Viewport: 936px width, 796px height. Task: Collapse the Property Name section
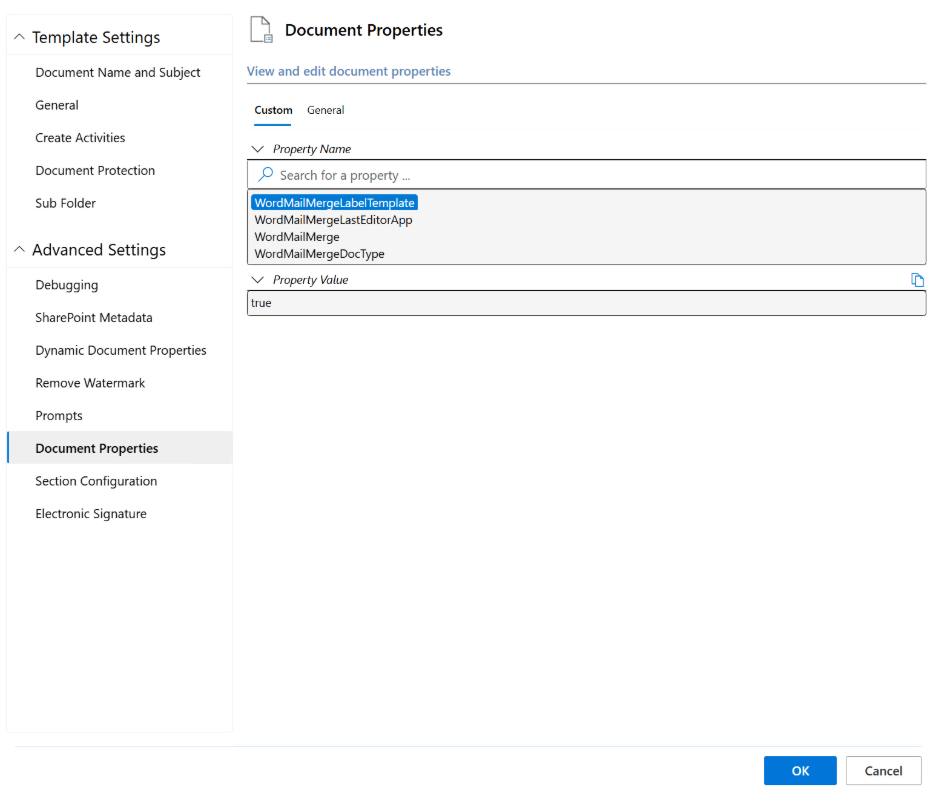coord(258,149)
